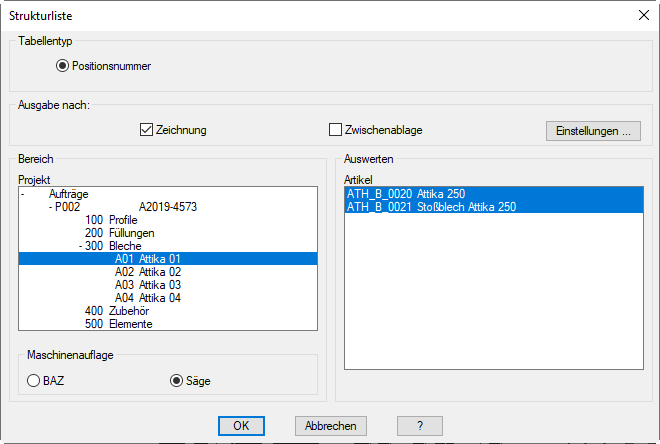Switch Maschinenauflage to BAZ

coord(34,380)
